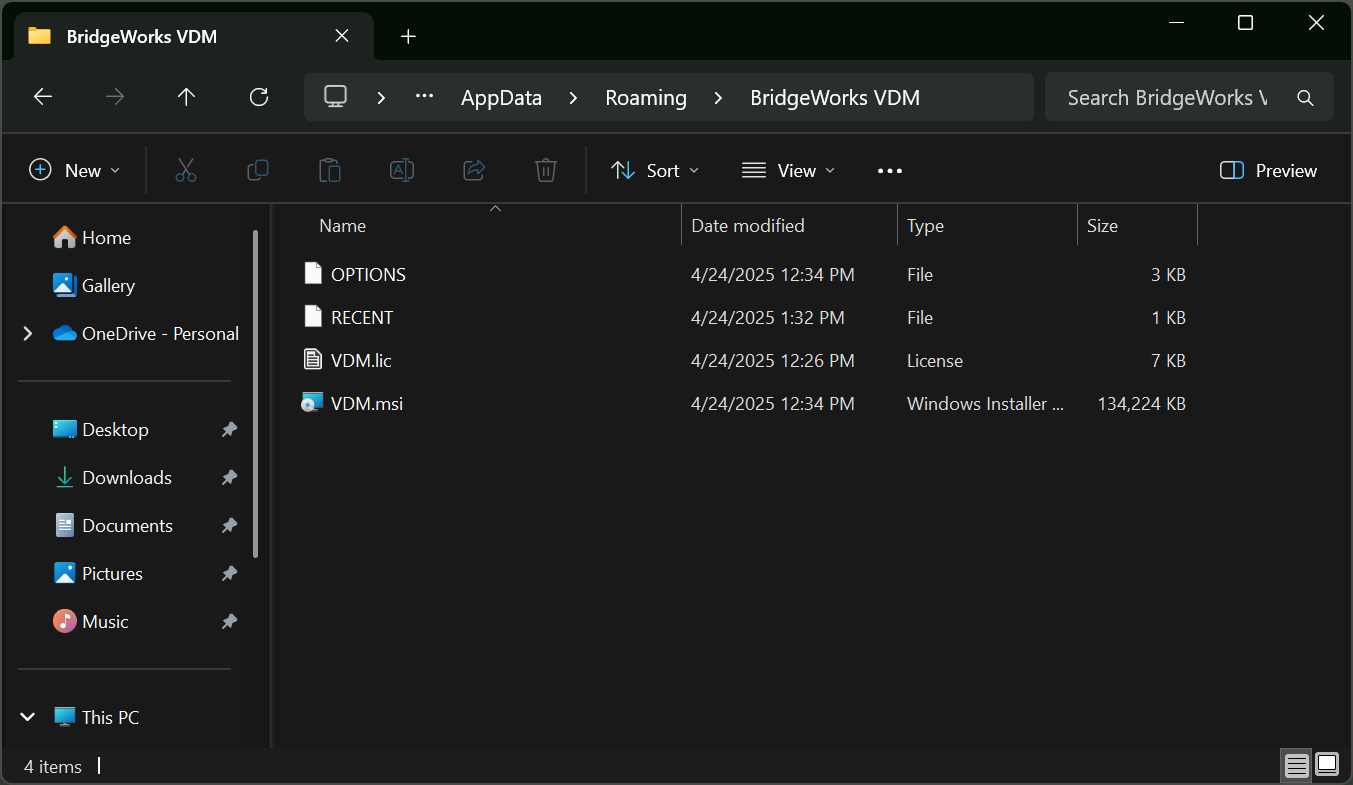Click the Paste clipboard icon
The height and width of the screenshot is (785, 1353).
click(x=330, y=171)
